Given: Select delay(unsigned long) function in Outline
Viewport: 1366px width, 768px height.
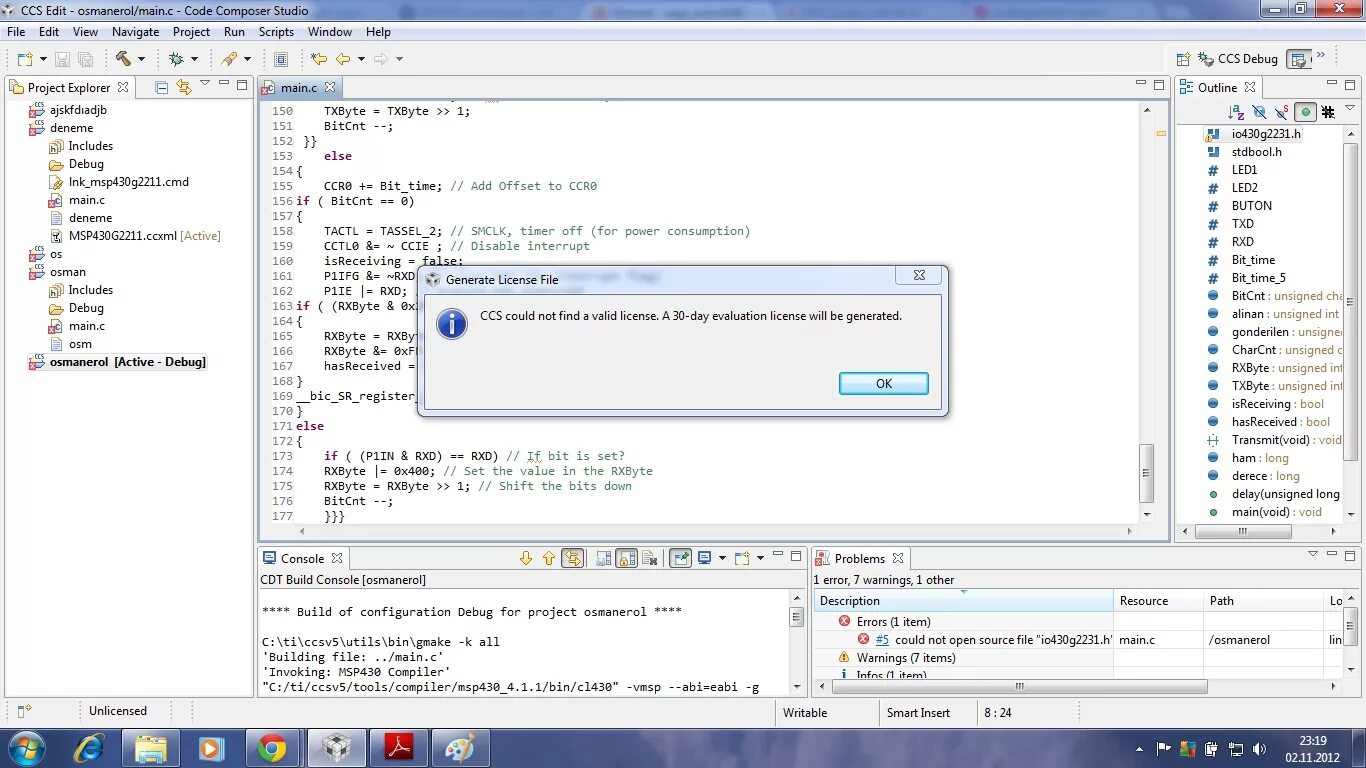Looking at the screenshot, I should coord(1273,494).
